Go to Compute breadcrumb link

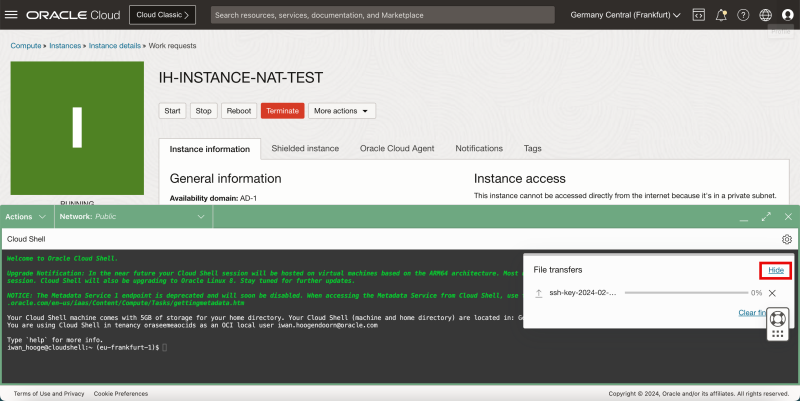[26, 45]
